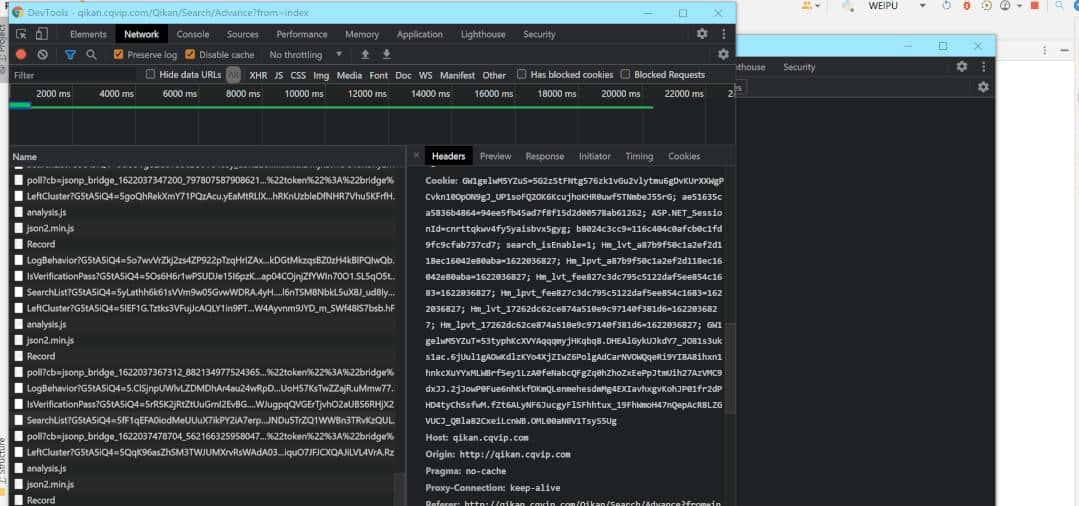Filter requests by XHR type
1079x506 pixels.
258,75
